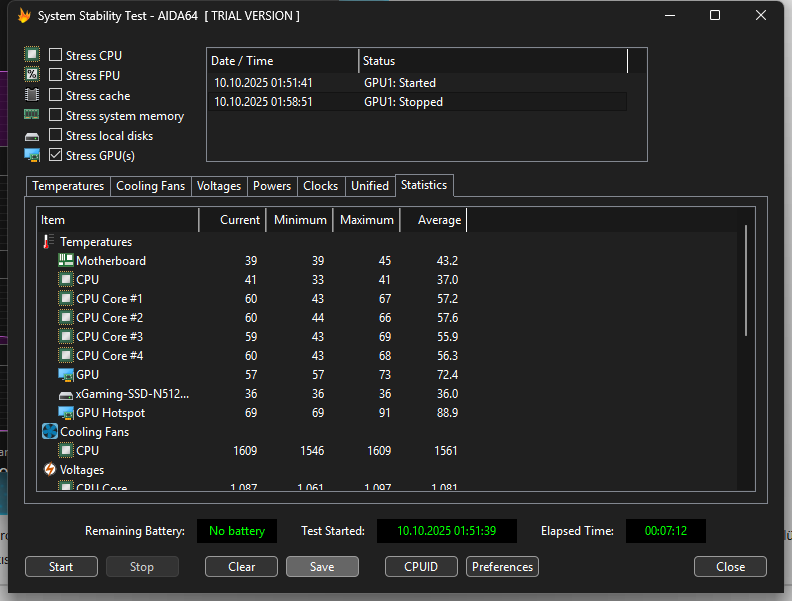This screenshot has width=792, height=601.
Task: Click the Current column header
Action: [x=233, y=220]
